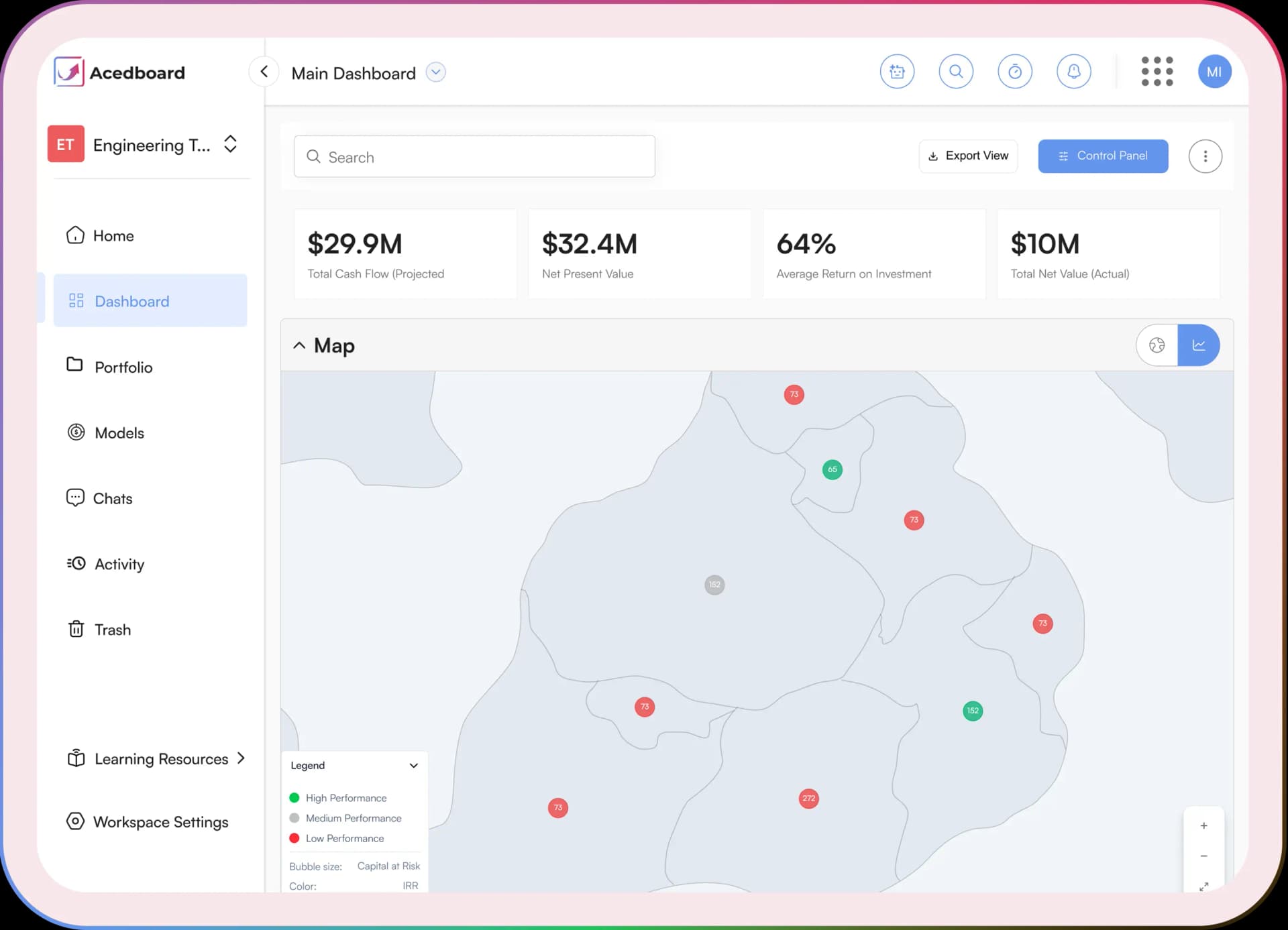Screen dimensions: 1288x930
Task: Open the Main Dashboard dropdown chevron
Action: click(436, 72)
